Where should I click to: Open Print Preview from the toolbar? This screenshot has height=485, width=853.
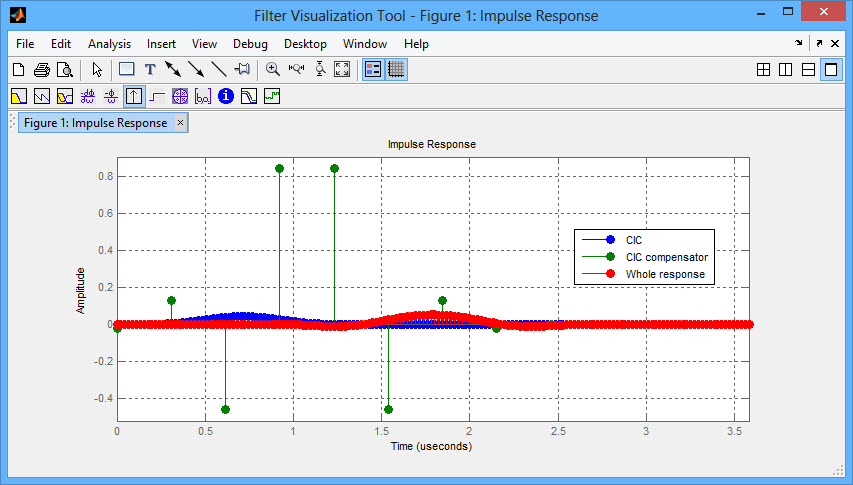click(65, 70)
